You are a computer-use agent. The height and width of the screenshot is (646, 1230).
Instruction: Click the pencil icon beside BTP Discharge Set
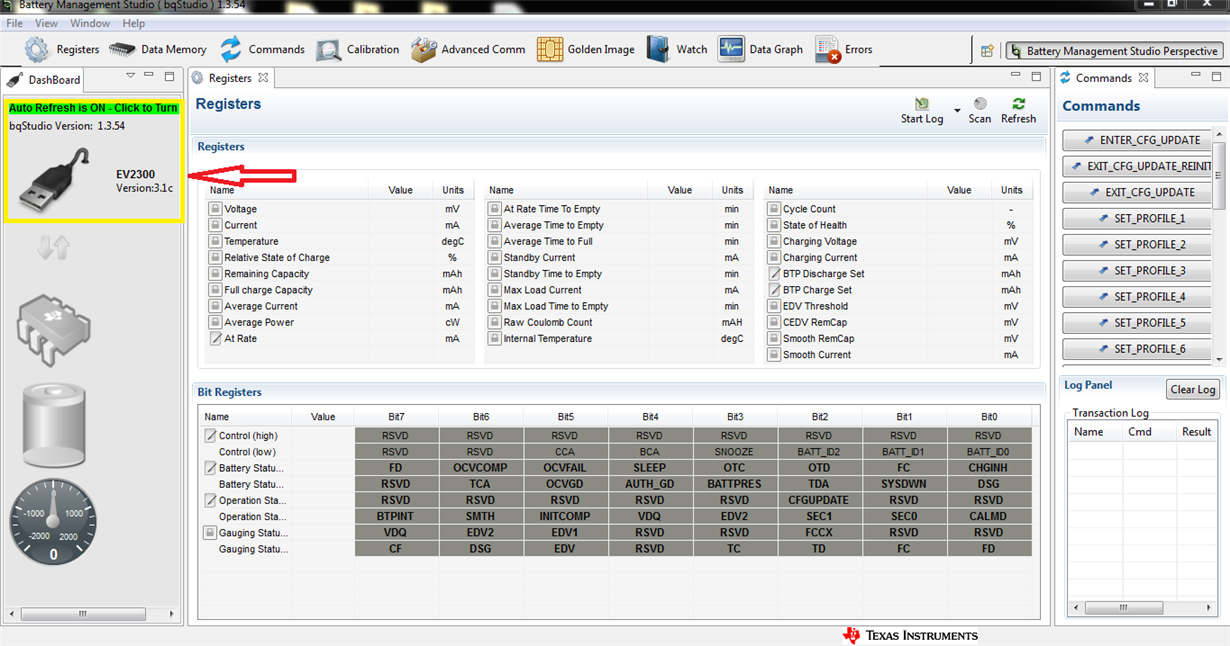(x=774, y=274)
